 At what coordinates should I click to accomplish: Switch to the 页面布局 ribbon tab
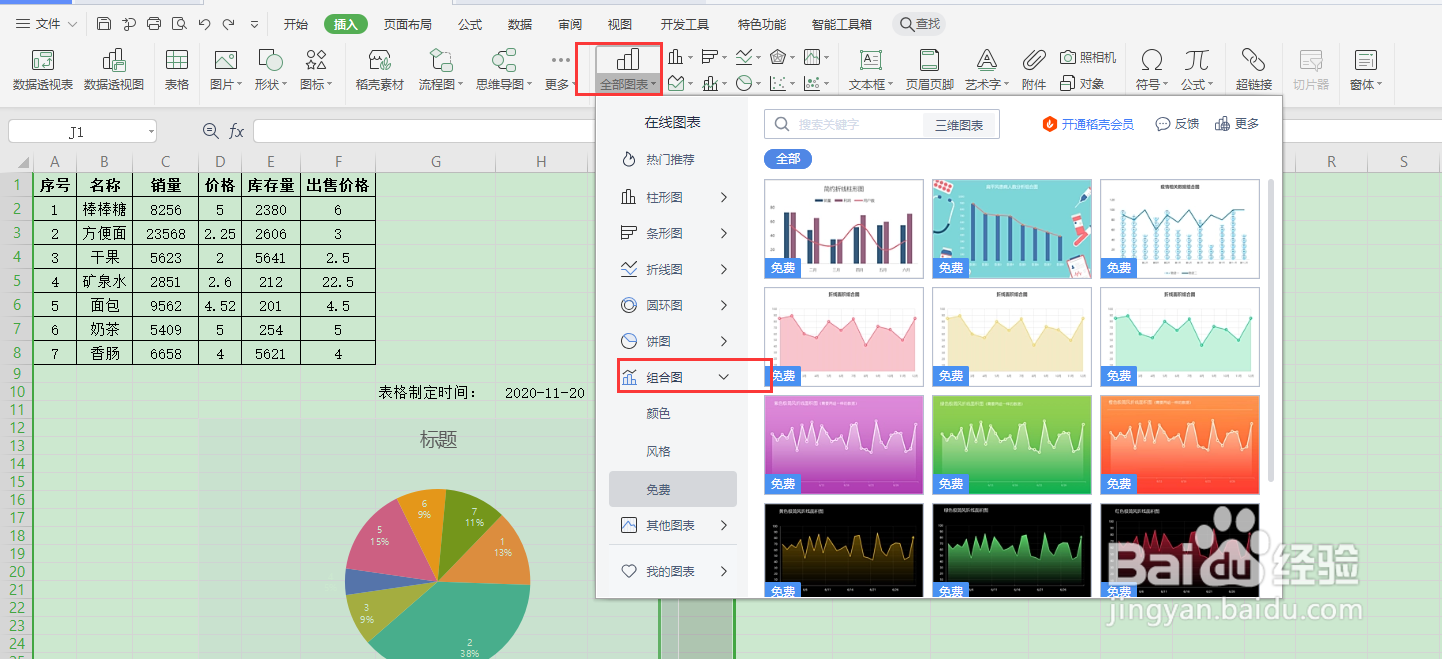pos(406,23)
